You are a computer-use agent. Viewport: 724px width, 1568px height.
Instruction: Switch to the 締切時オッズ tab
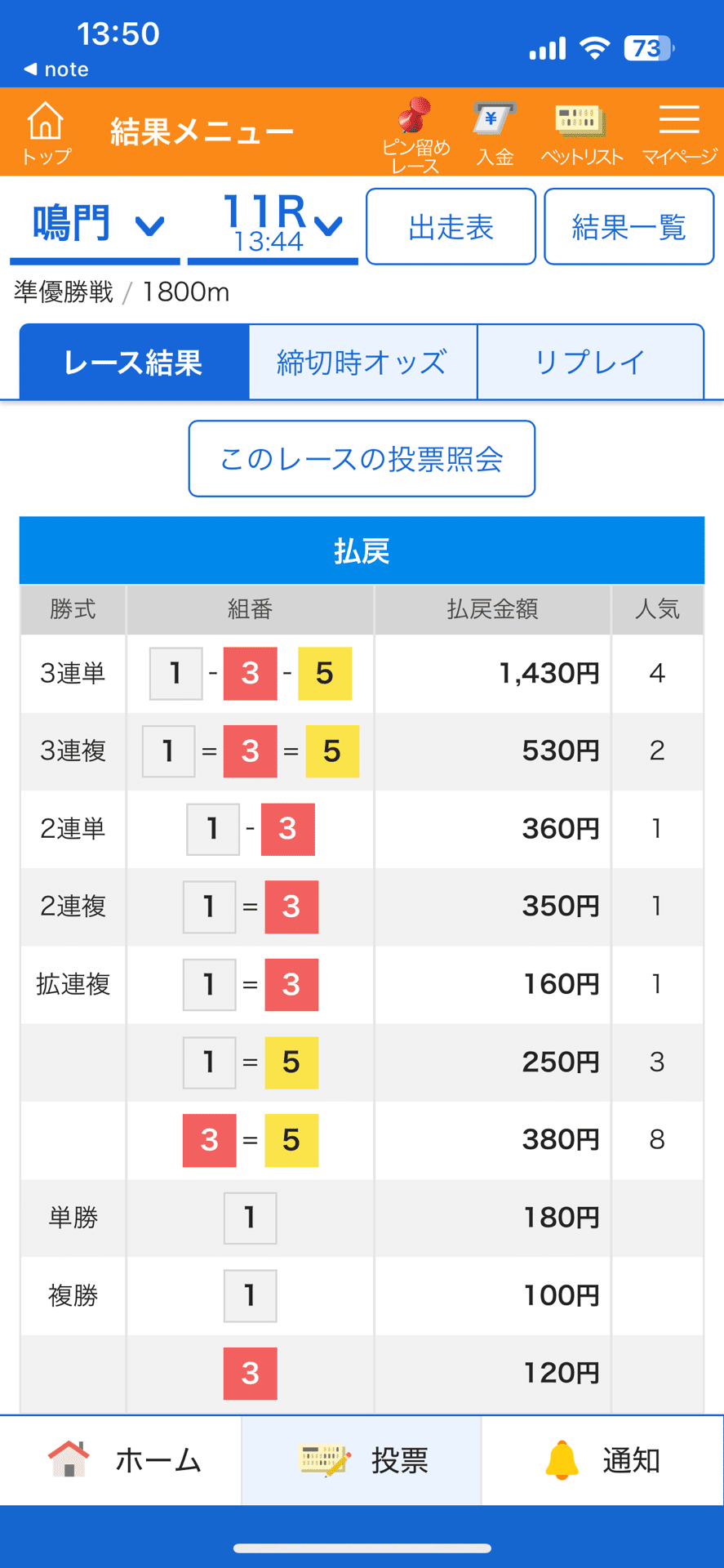pyautogui.click(x=362, y=362)
